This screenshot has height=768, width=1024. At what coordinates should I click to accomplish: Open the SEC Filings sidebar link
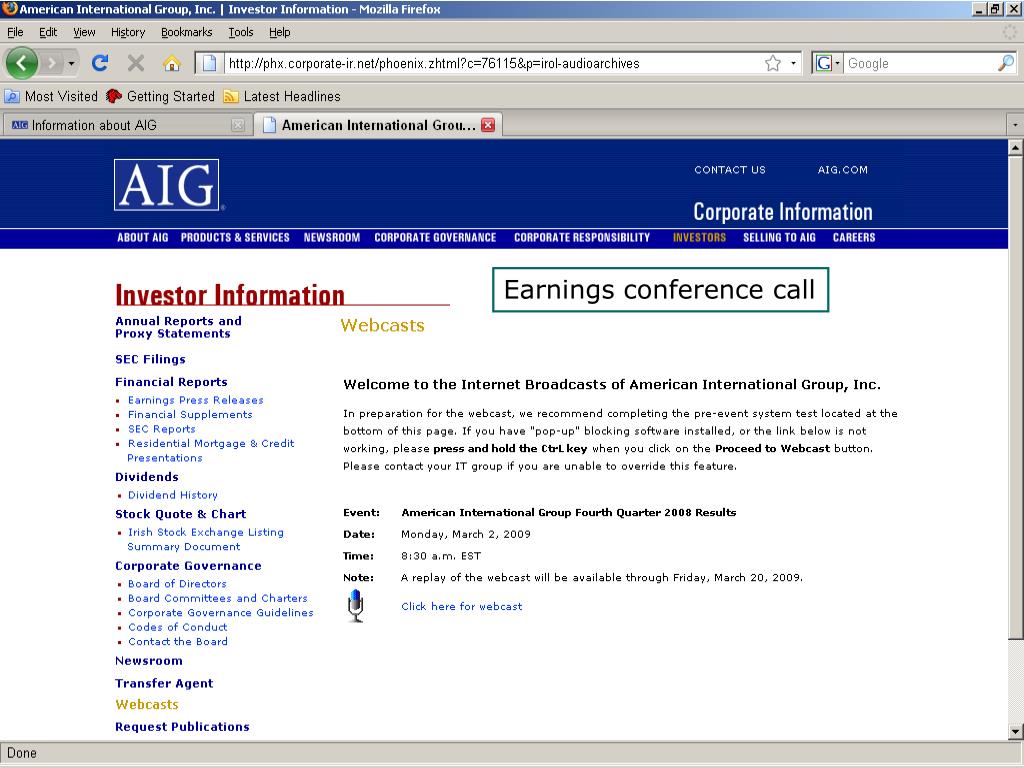click(150, 359)
